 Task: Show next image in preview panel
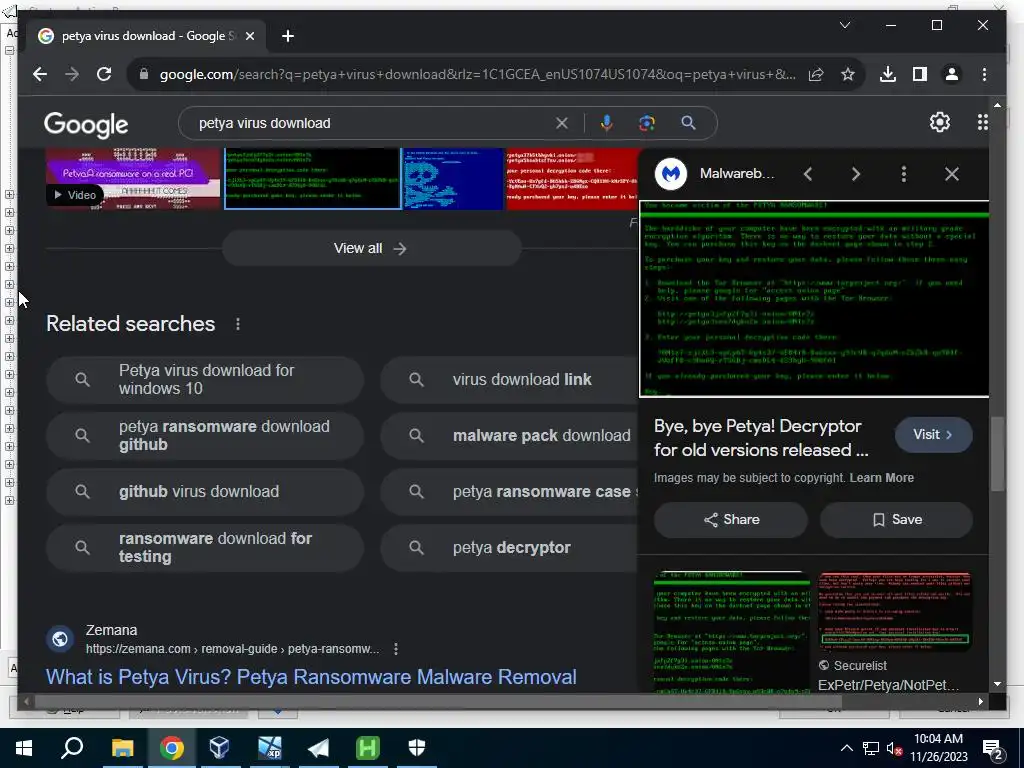(856, 174)
